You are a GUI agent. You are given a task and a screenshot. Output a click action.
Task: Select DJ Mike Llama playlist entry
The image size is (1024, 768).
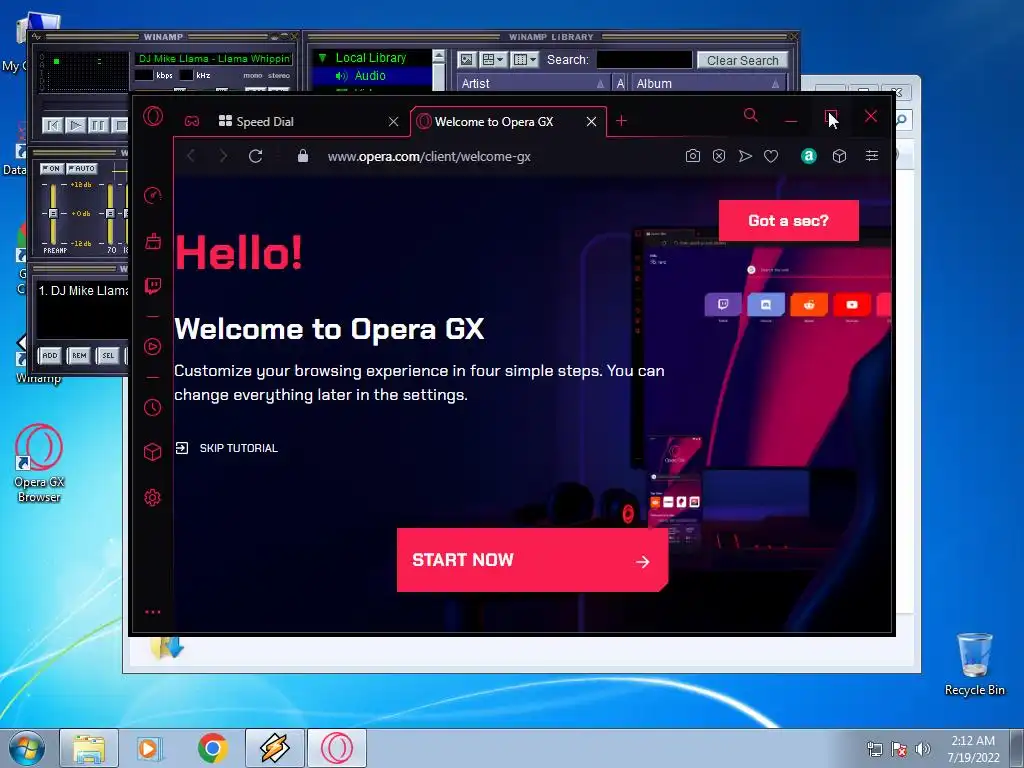pos(83,291)
